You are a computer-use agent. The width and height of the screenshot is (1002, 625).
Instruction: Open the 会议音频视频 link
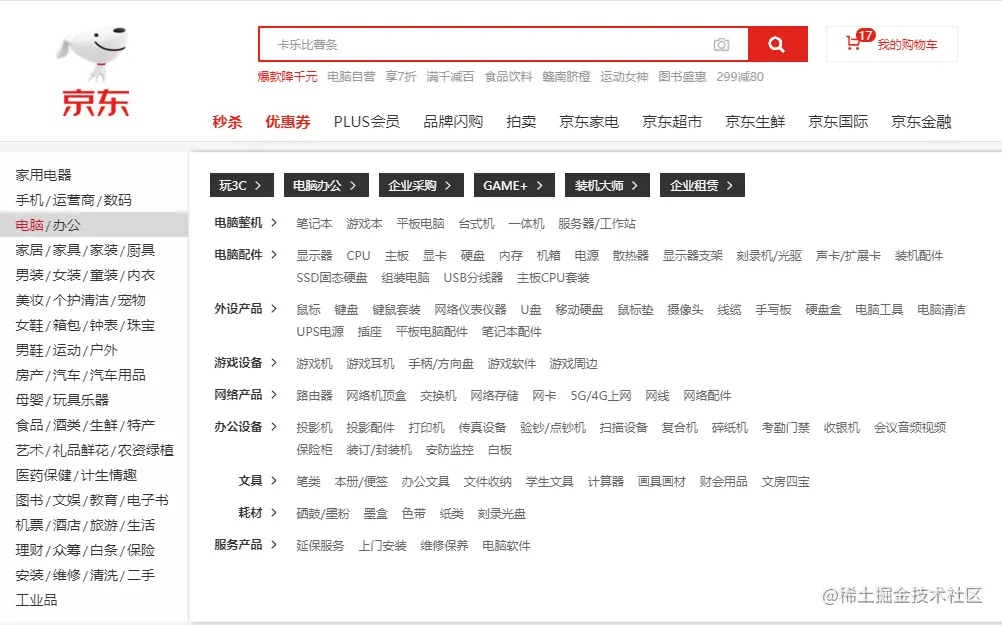pyautogui.click(x=910, y=428)
